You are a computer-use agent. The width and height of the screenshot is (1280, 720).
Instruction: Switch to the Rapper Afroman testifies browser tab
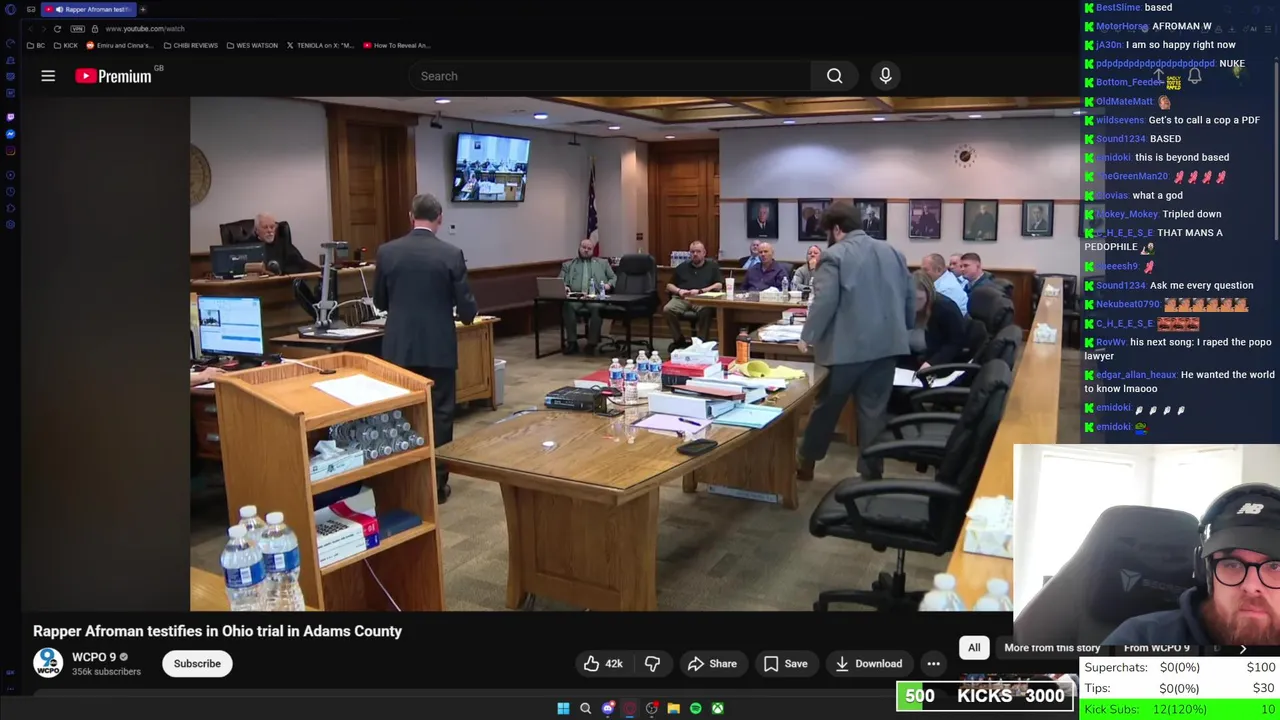click(88, 9)
